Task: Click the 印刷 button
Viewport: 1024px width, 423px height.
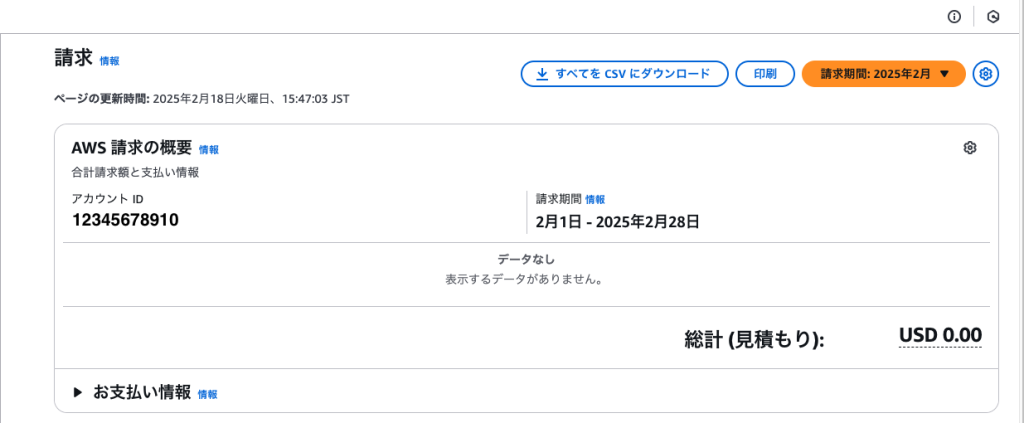Action: click(x=765, y=74)
